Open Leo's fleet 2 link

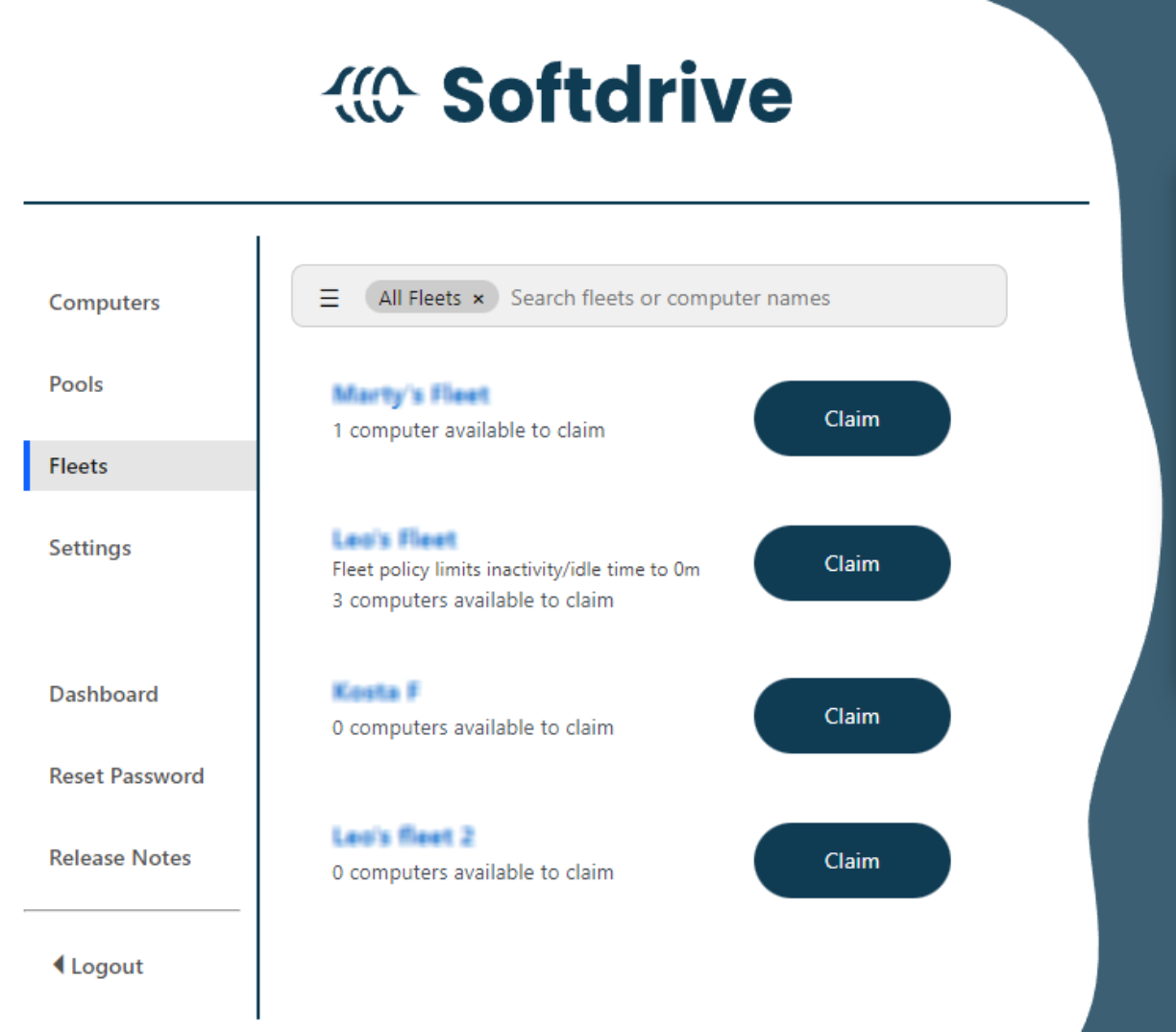click(x=403, y=836)
